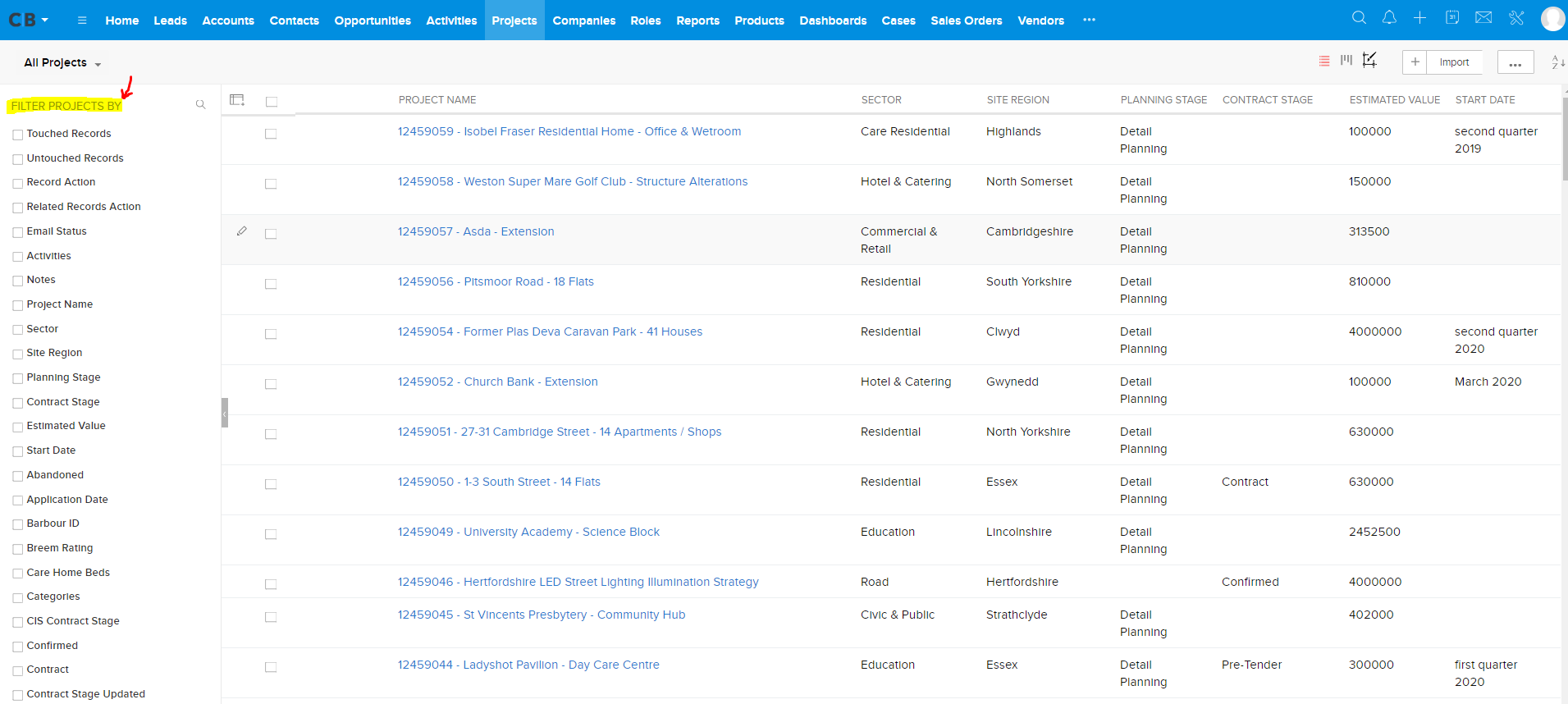The image size is (1568, 704).
Task: Tick the Barbour ID filter checkbox
Action: pyautogui.click(x=18, y=524)
